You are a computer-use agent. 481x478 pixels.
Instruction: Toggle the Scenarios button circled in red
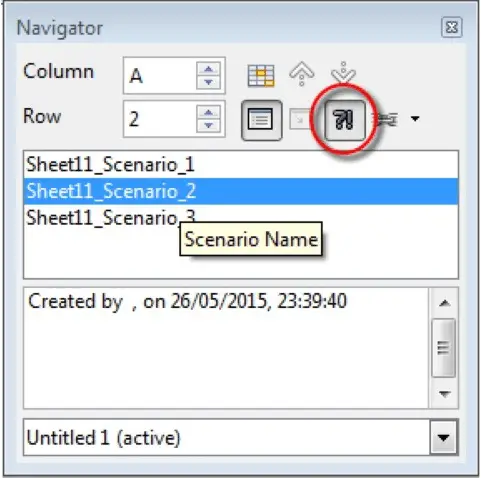(345, 120)
